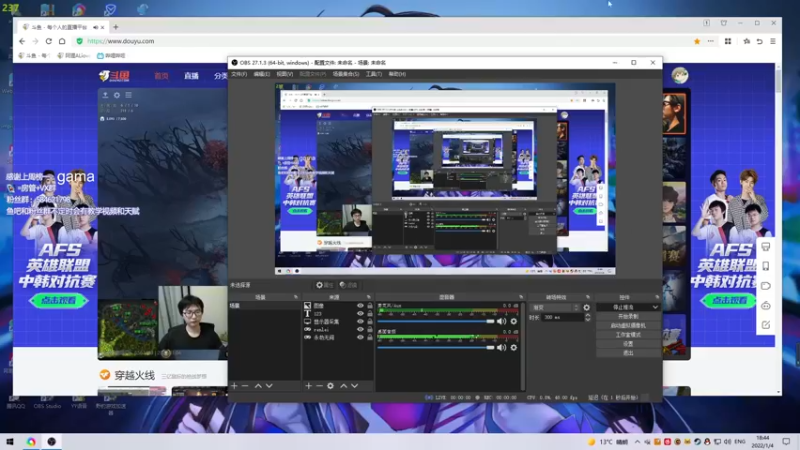This screenshot has height=450, width=800.
Task: Toggle lock of the image source
Action: click(370, 306)
